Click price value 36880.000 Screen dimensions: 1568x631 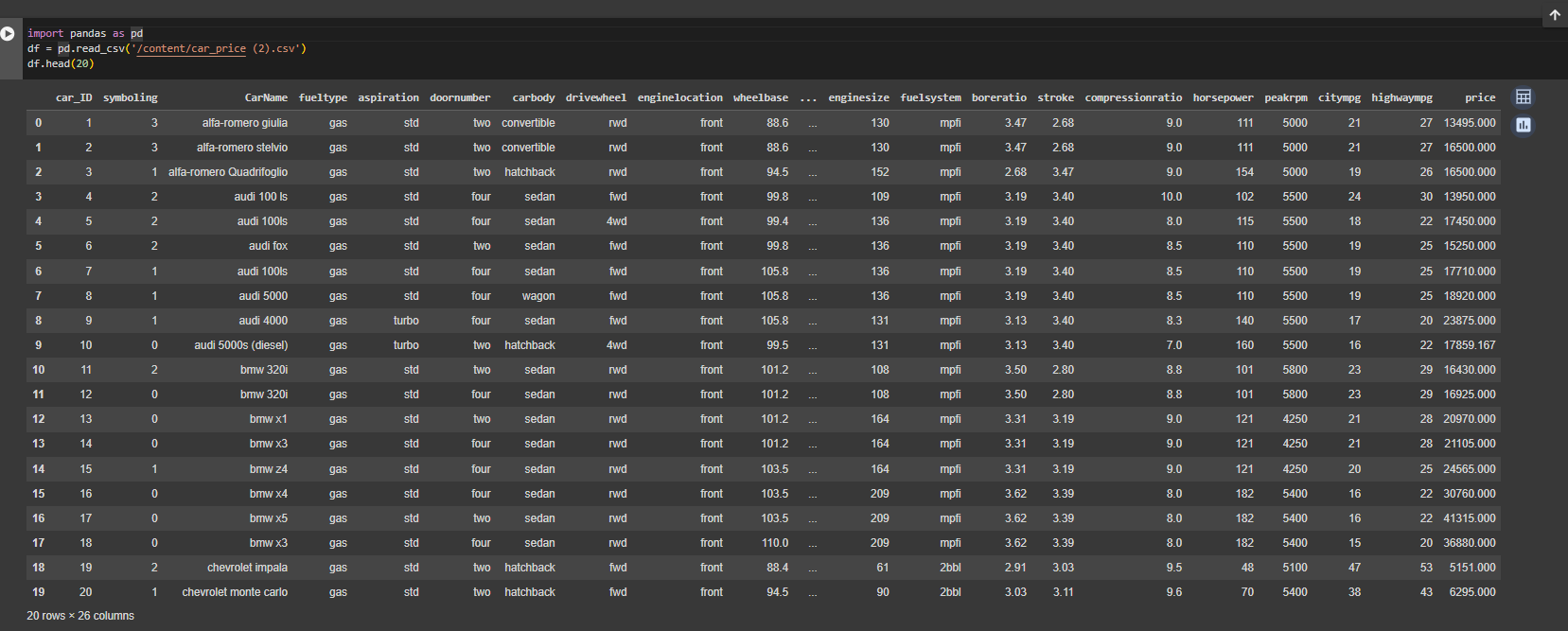[1470, 543]
